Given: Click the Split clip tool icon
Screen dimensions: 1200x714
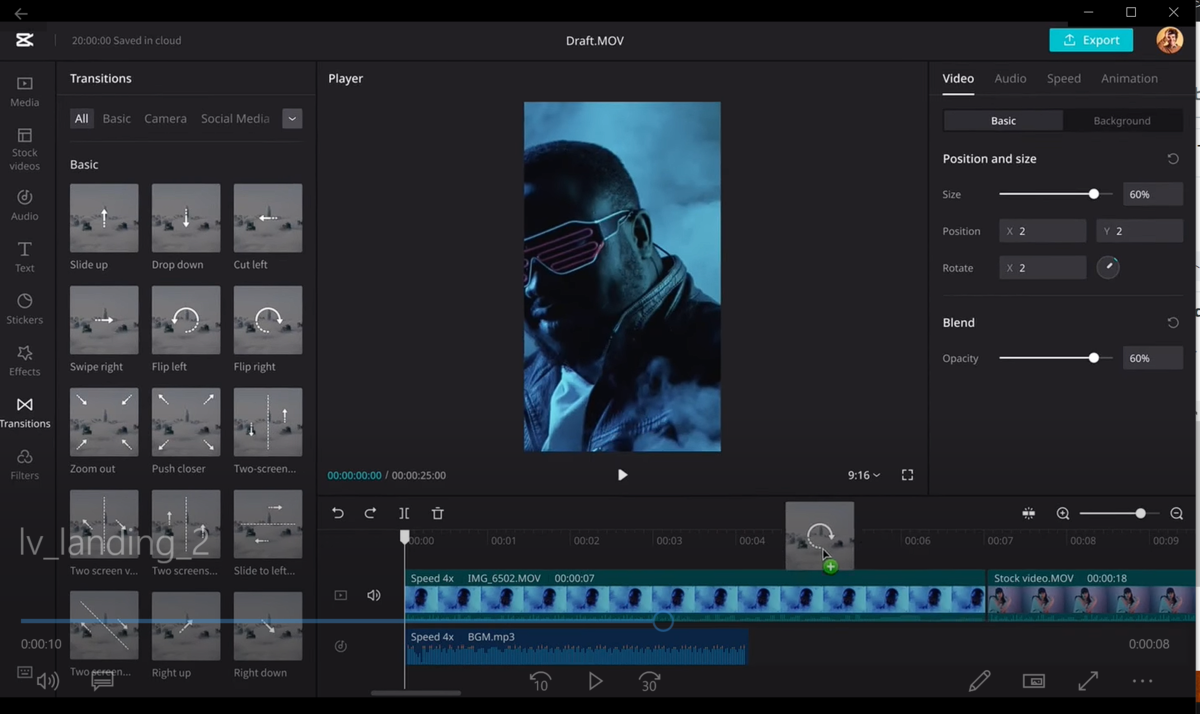Looking at the screenshot, I should (x=404, y=513).
